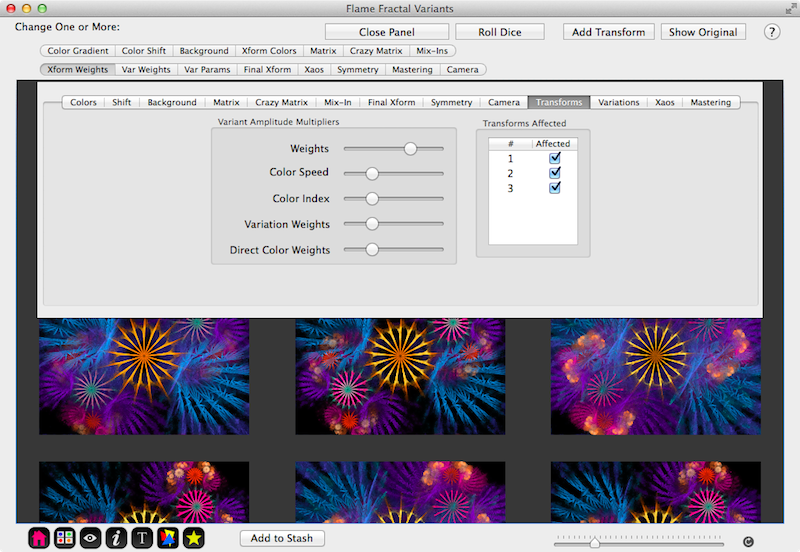800x552 pixels.
Task: Toggle the Final Xform segment in second row
Action: click(x=267, y=69)
